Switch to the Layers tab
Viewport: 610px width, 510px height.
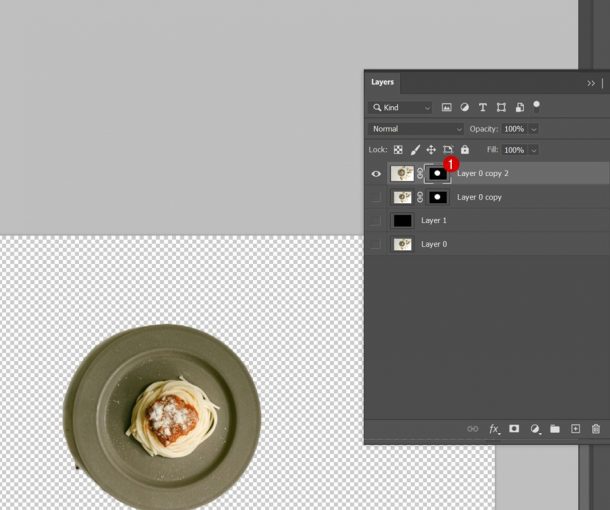(383, 82)
